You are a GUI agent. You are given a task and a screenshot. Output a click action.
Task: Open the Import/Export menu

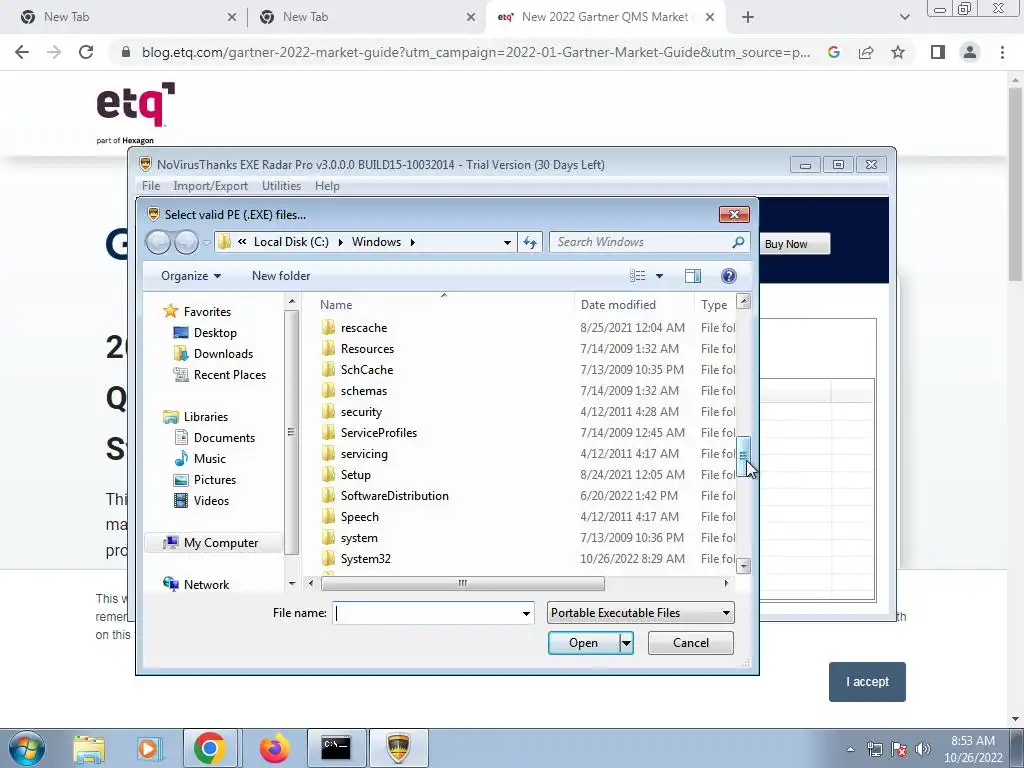(x=210, y=186)
